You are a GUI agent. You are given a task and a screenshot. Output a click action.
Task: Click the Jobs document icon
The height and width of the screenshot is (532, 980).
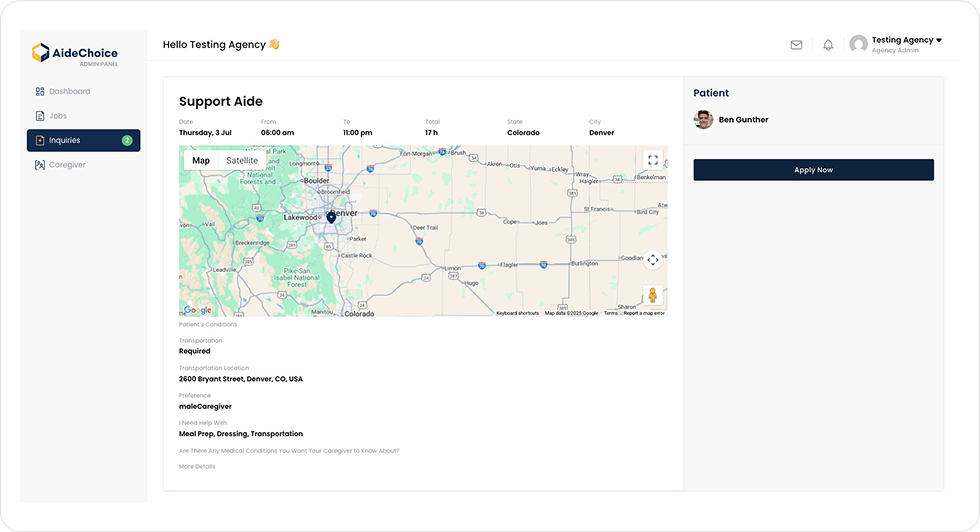pyautogui.click(x=40, y=116)
